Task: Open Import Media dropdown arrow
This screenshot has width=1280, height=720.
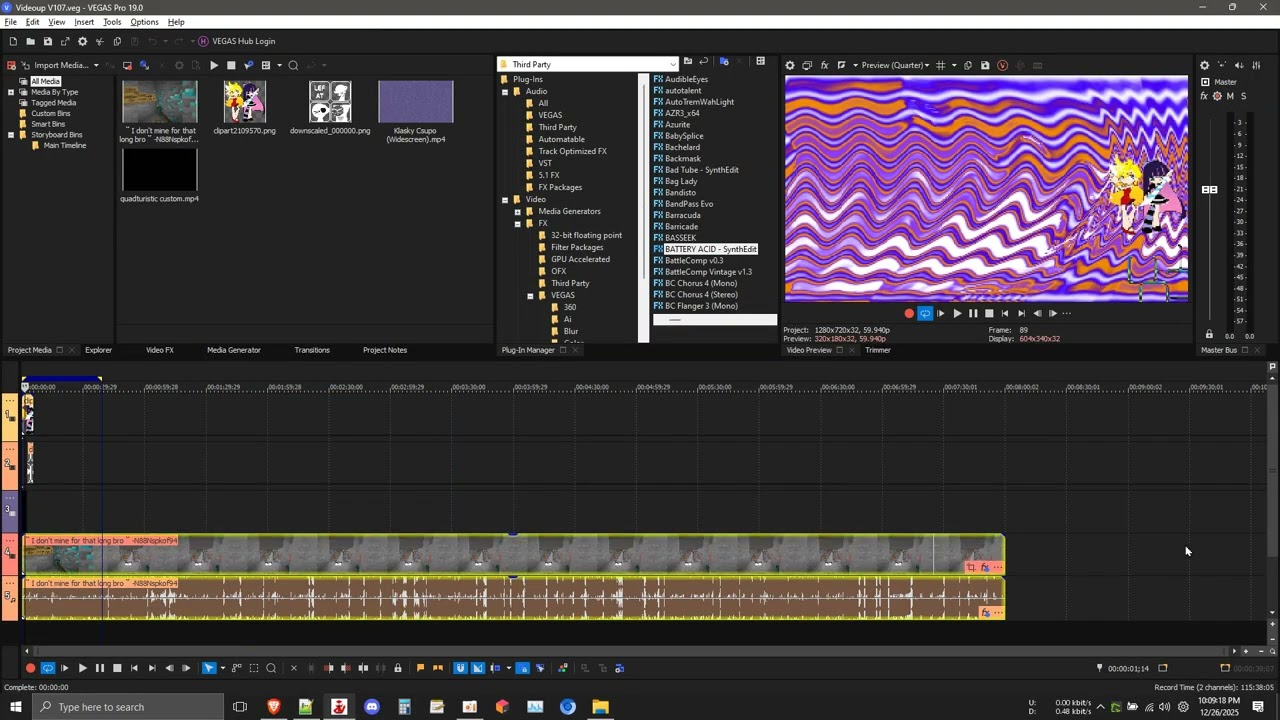Action: pyautogui.click(x=96, y=65)
